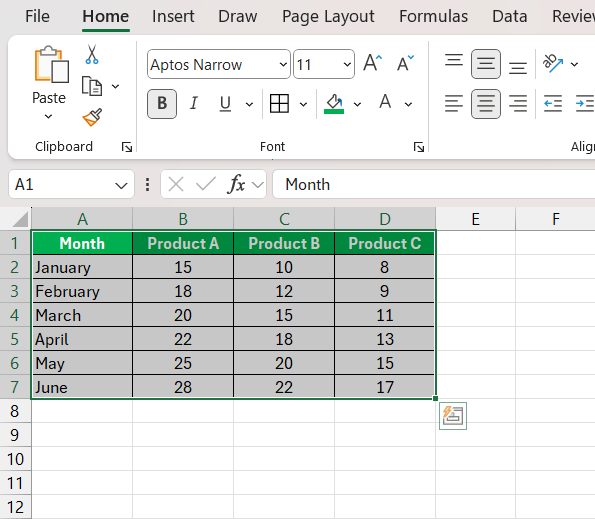The height and width of the screenshot is (519, 595).
Task: Open Font settings dialog launcher
Action: (419, 147)
